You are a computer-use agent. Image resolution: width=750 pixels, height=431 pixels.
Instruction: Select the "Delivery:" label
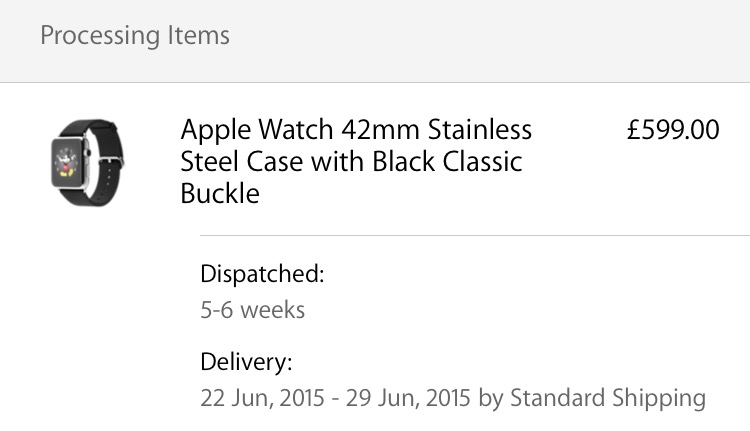click(246, 361)
